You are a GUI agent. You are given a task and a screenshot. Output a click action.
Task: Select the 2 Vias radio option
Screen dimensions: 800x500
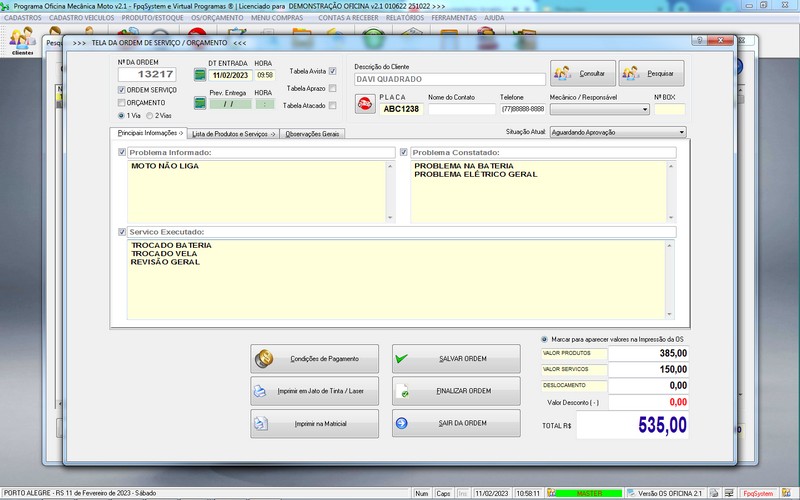tap(149, 116)
